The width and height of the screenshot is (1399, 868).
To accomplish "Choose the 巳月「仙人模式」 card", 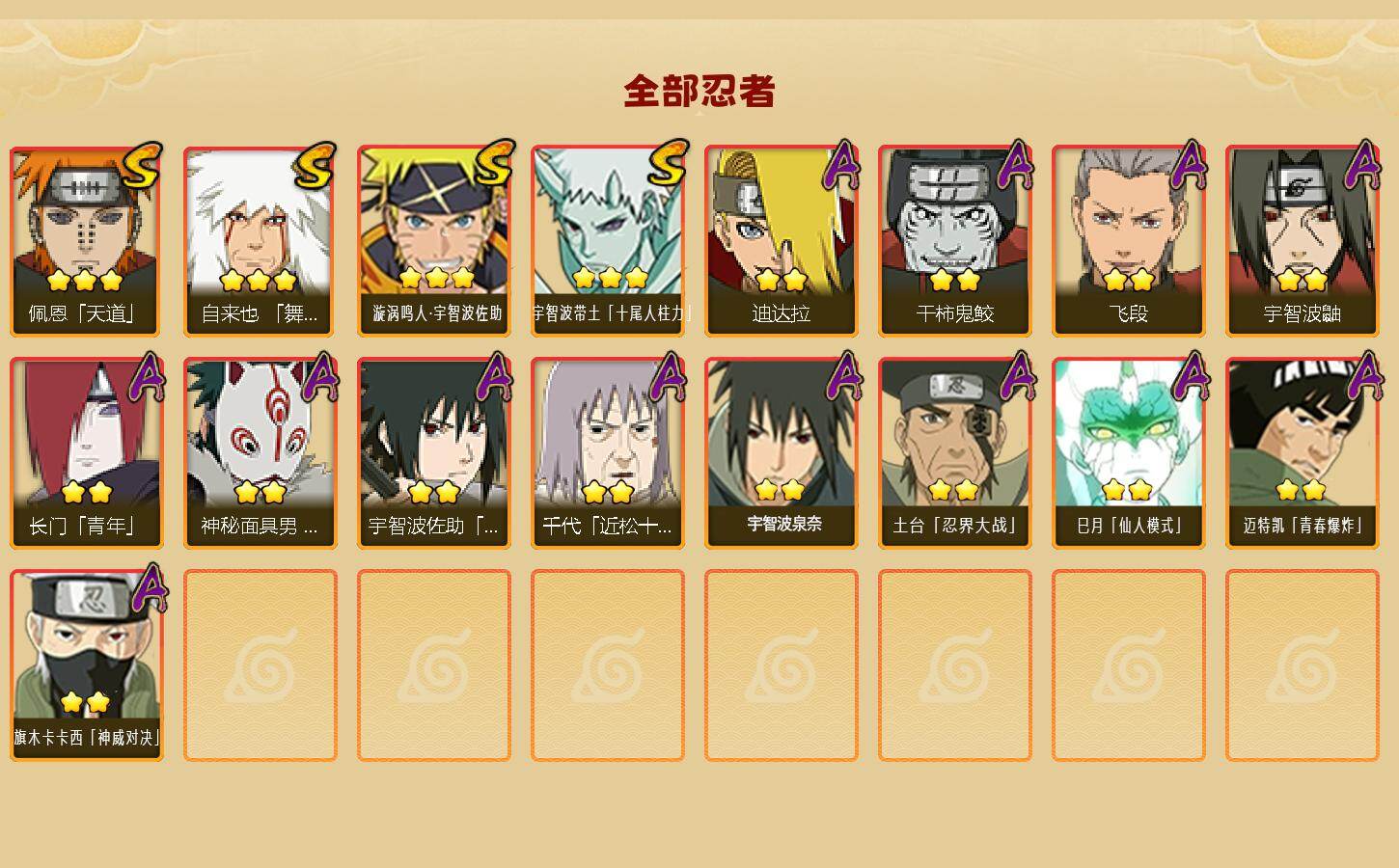I will 1129,453.
